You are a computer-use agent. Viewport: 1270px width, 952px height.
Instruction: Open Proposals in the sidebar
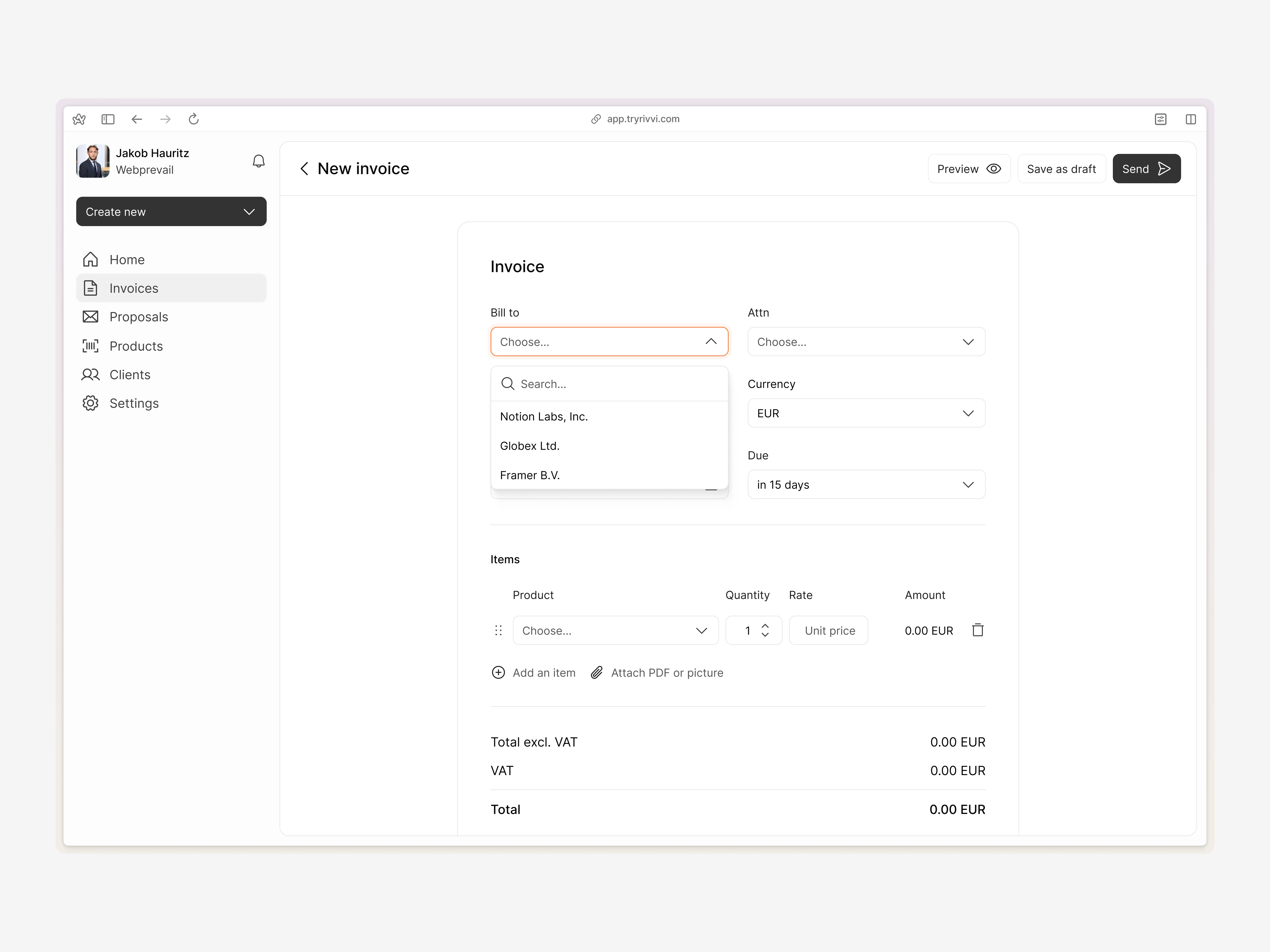click(x=171, y=317)
